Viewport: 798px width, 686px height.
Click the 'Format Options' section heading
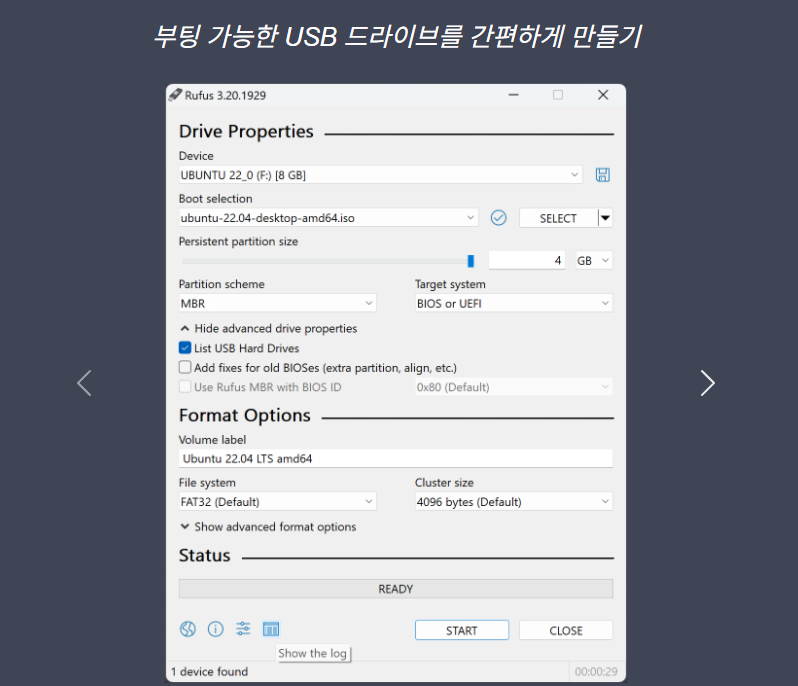[x=244, y=415]
